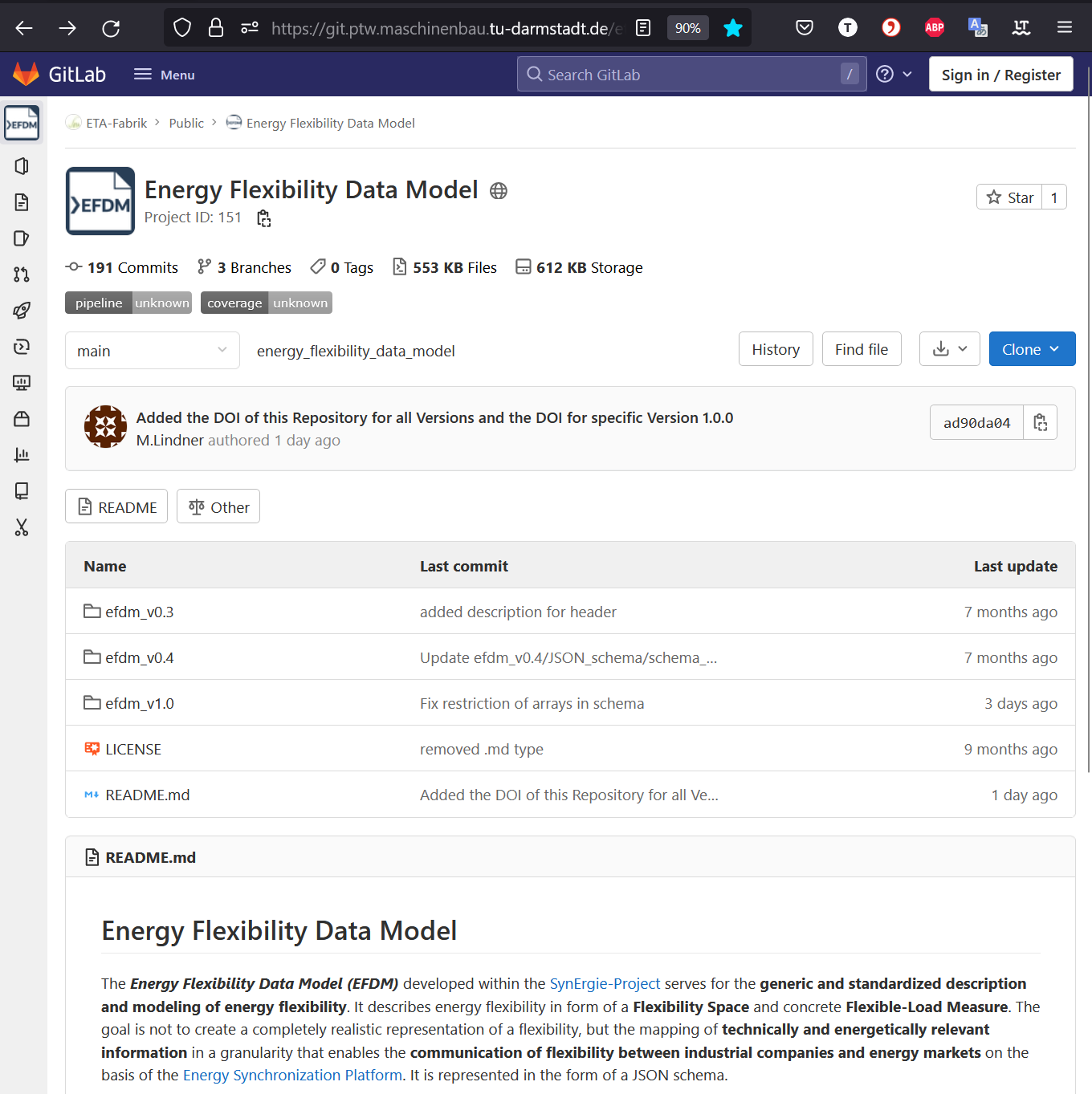Open the GitLab Menu

click(x=165, y=75)
